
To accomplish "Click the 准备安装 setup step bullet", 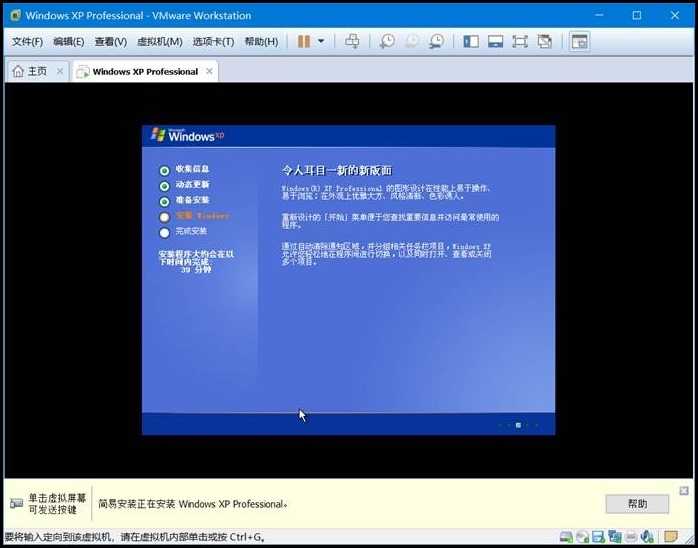I will click(165, 202).
